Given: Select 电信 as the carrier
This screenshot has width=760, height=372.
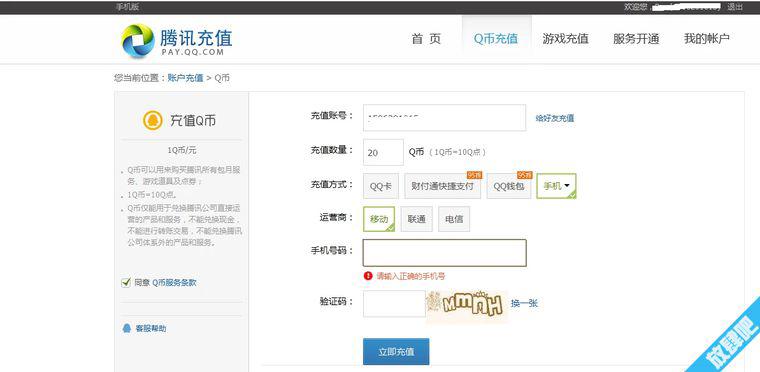Looking at the screenshot, I should pyautogui.click(x=454, y=219).
